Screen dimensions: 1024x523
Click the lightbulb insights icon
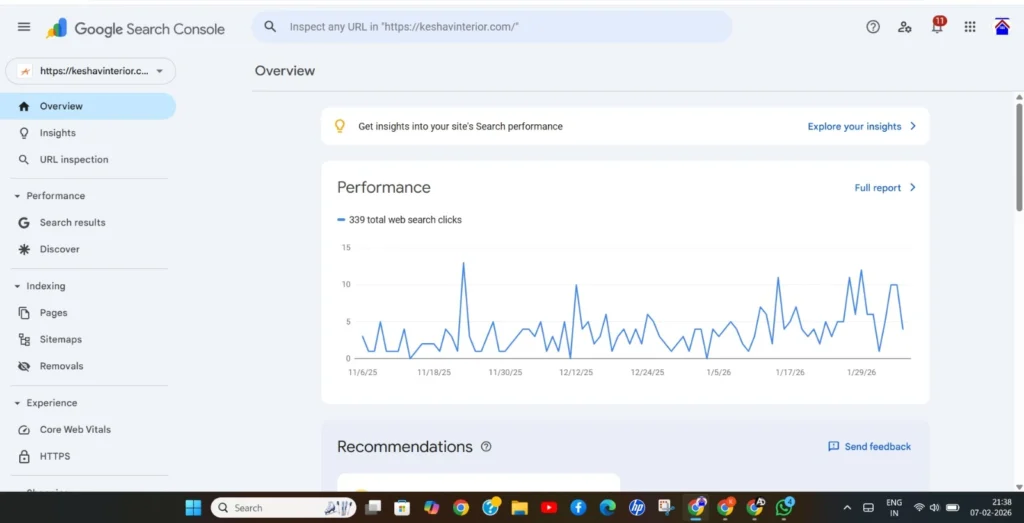340,126
